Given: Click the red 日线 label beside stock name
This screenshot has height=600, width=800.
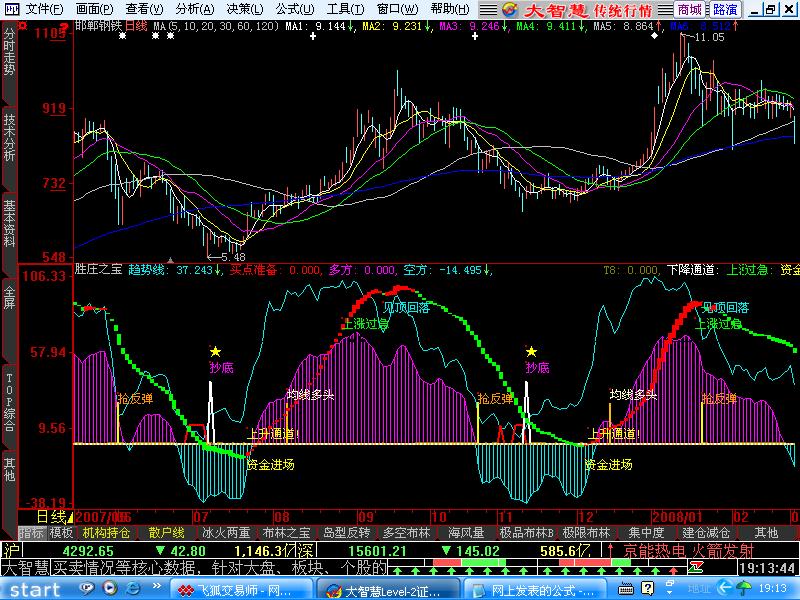Looking at the screenshot, I should point(137,26).
